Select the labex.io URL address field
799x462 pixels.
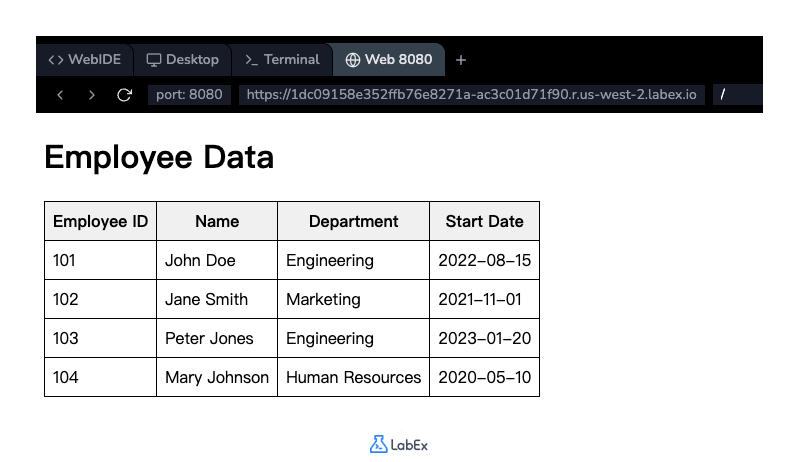click(x=471, y=95)
